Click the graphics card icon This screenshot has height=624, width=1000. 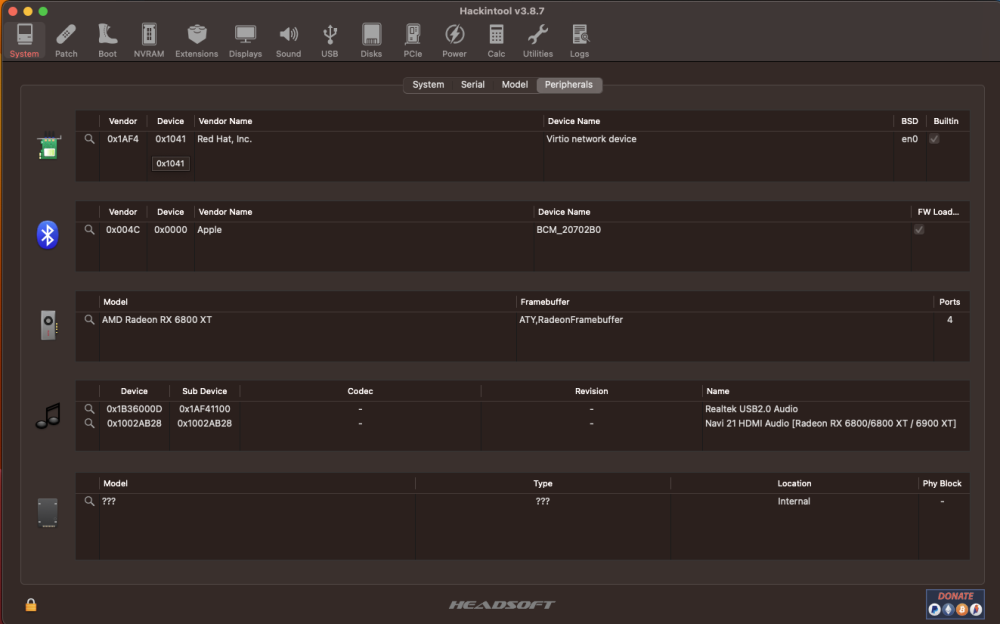coord(48,325)
